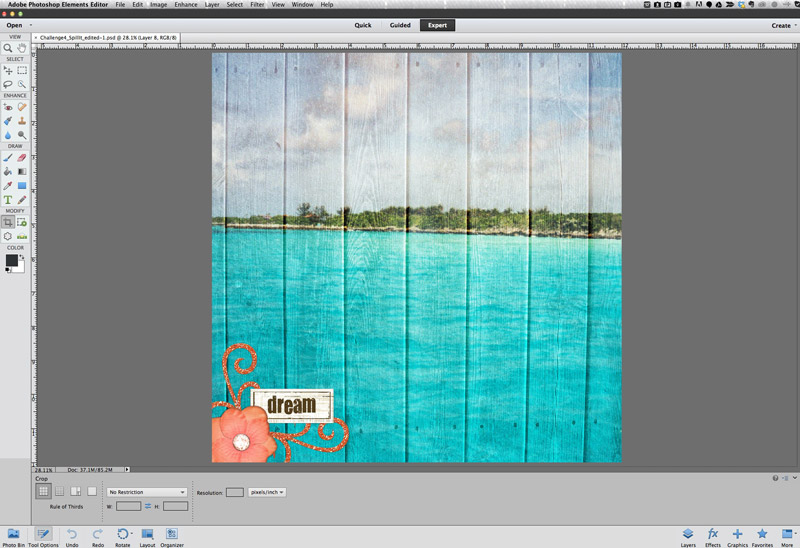
Task: Open the No Restriction aspect ratio dropdown
Action: pos(147,492)
